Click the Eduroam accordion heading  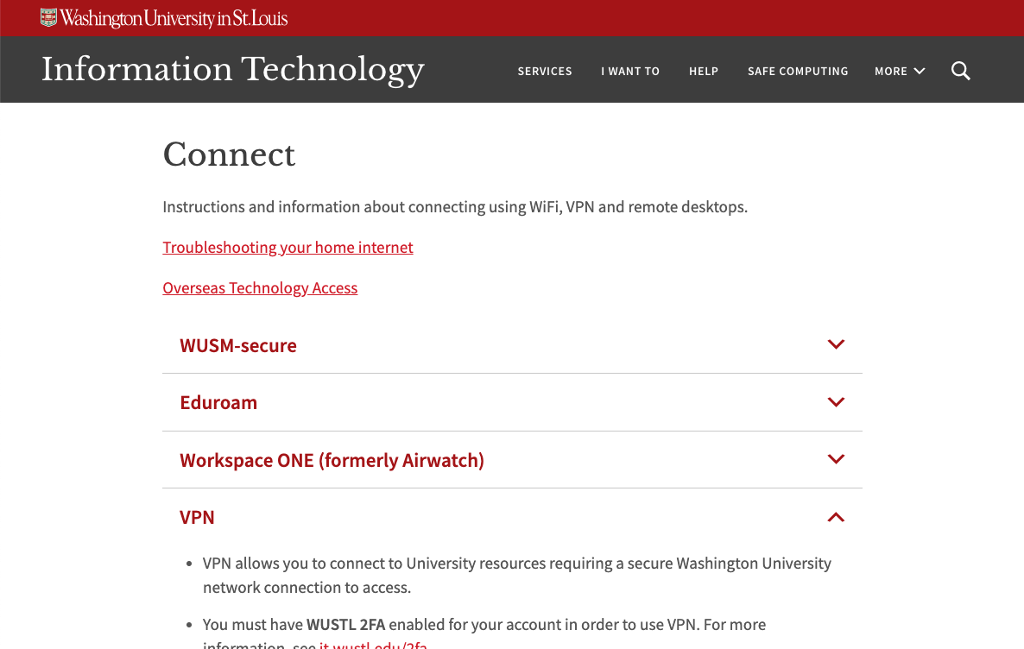[218, 402]
